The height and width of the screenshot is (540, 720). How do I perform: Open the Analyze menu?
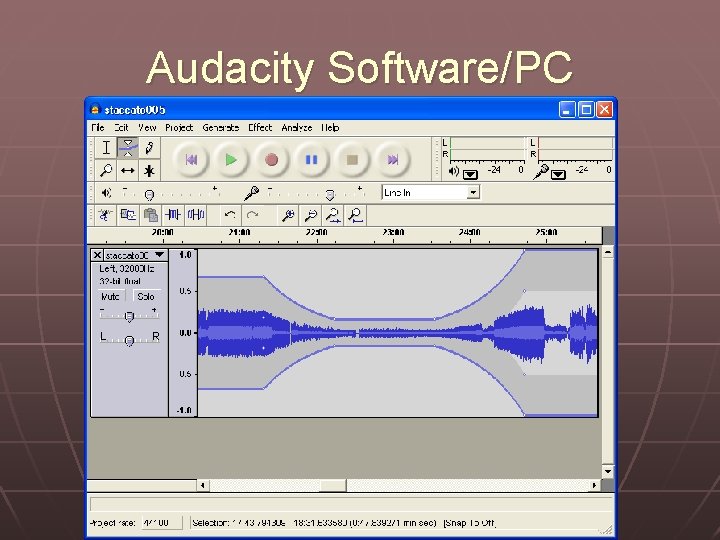click(297, 128)
